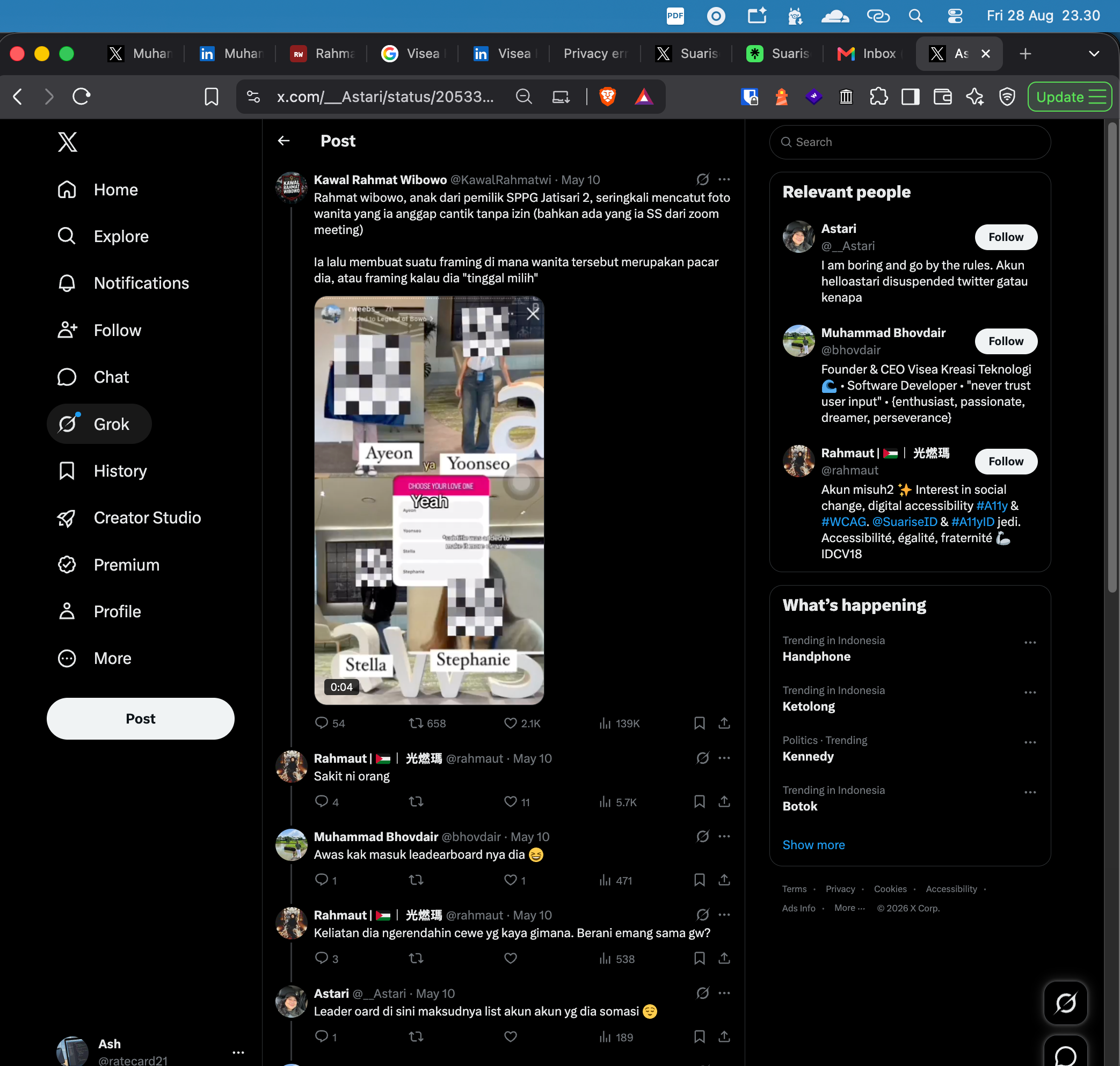This screenshot has width=1120, height=1066.
Task: Open more options on Muhammad Bhovdair reply
Action: (x=724, y=836)
